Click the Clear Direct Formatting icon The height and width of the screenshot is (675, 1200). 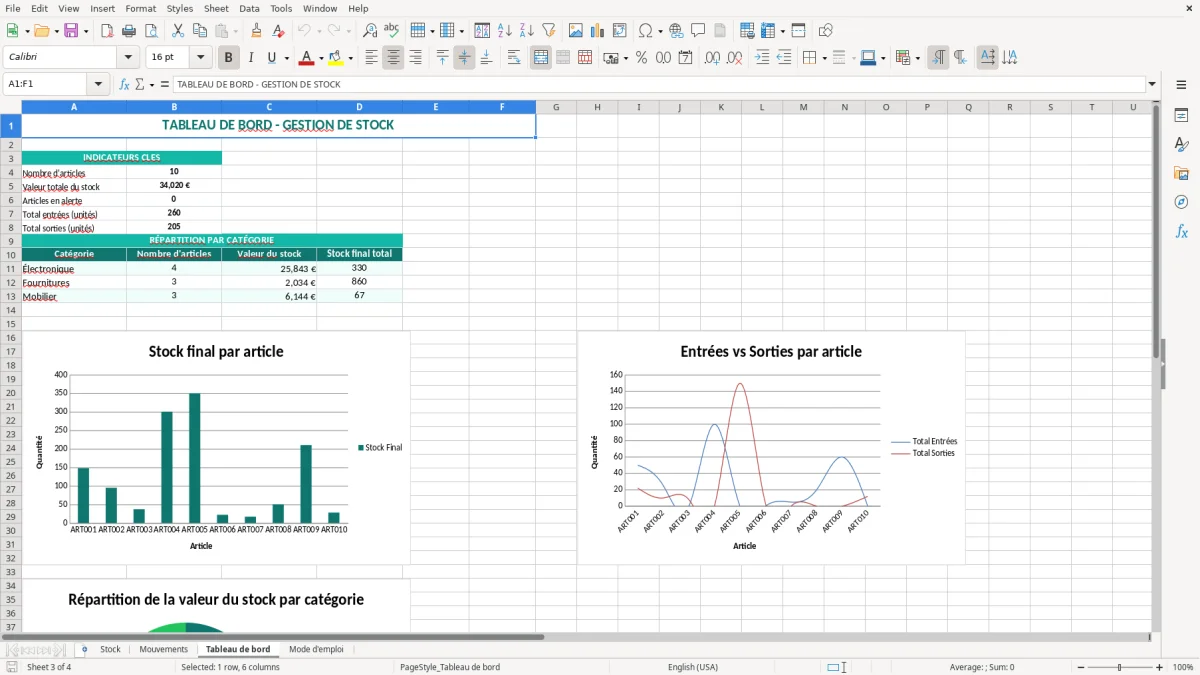(278, 31)
